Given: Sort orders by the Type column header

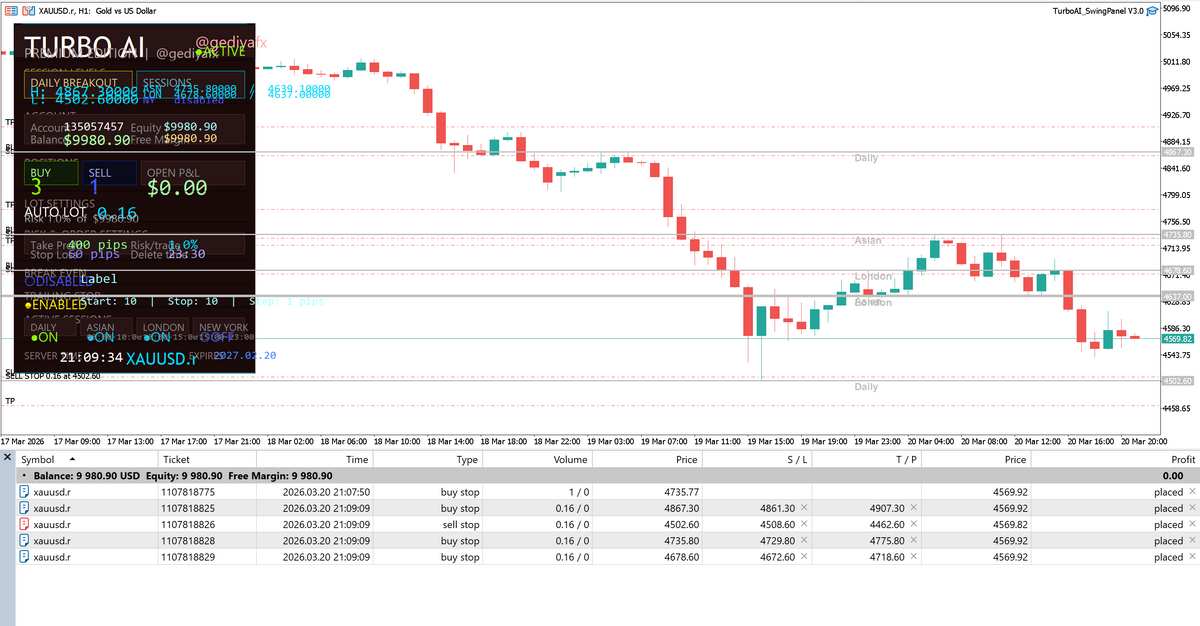Looking at the screenshot, I should point(467,459).
